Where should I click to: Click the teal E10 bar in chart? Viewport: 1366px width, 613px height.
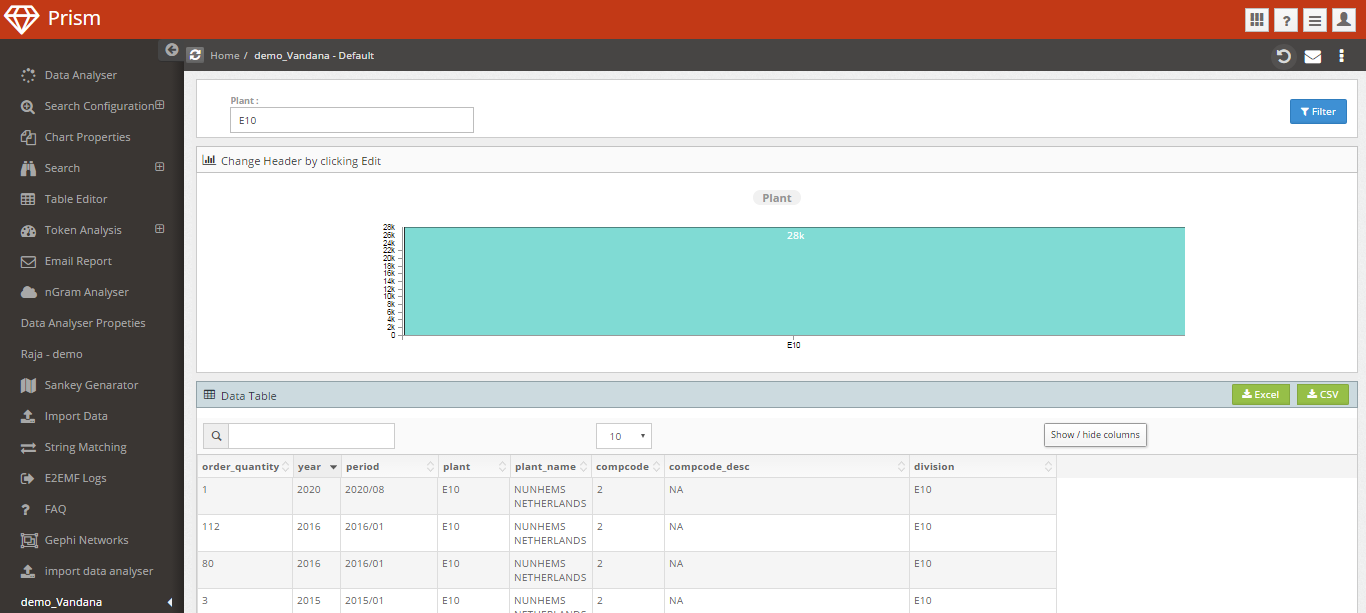pyautogui.click(x=794, y=281)
